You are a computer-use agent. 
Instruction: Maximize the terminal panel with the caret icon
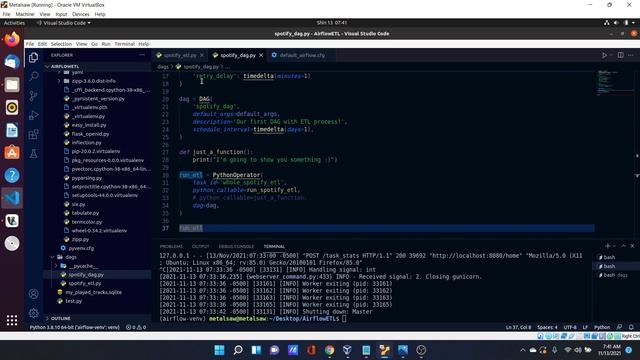(x=623, y=246)
